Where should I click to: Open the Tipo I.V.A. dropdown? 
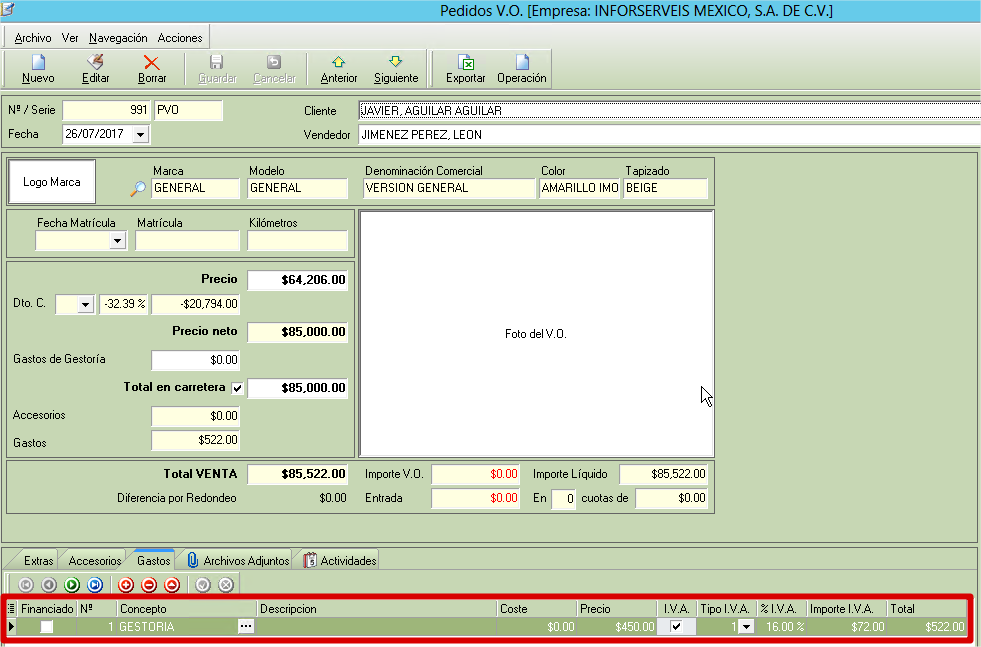tap(745, 627)
